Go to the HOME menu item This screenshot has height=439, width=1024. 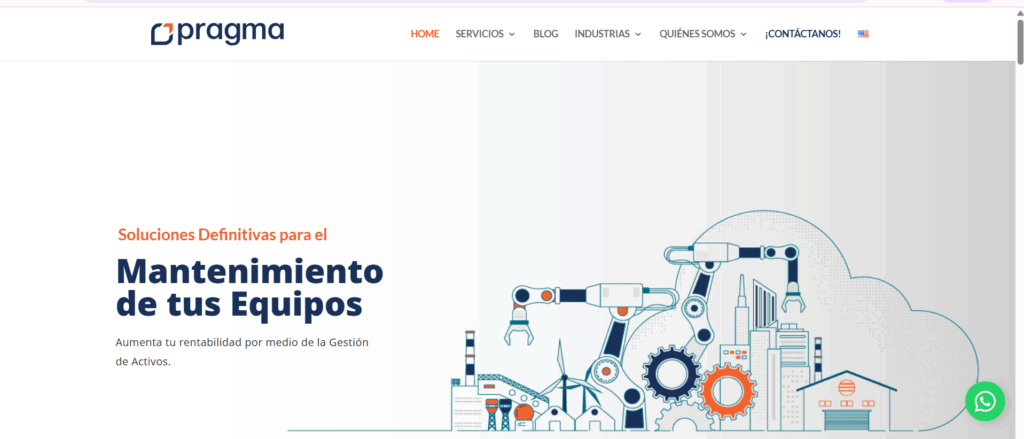click(424, 34)
